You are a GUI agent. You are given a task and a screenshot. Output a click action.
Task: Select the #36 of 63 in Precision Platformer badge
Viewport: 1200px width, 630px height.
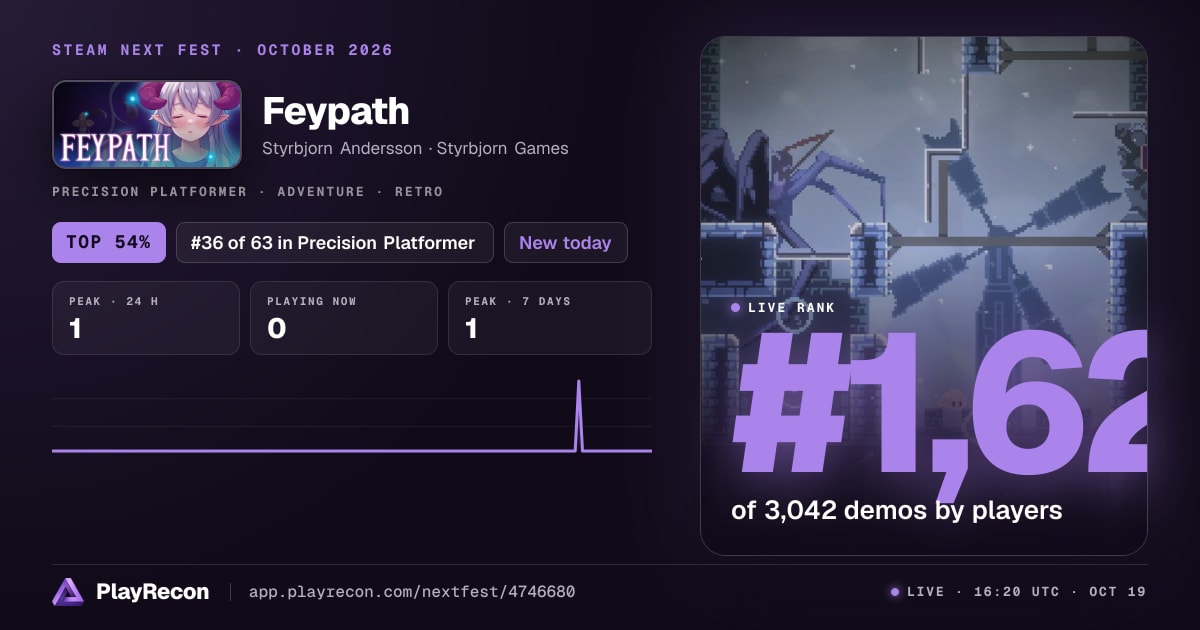click(x=335, y=243)
